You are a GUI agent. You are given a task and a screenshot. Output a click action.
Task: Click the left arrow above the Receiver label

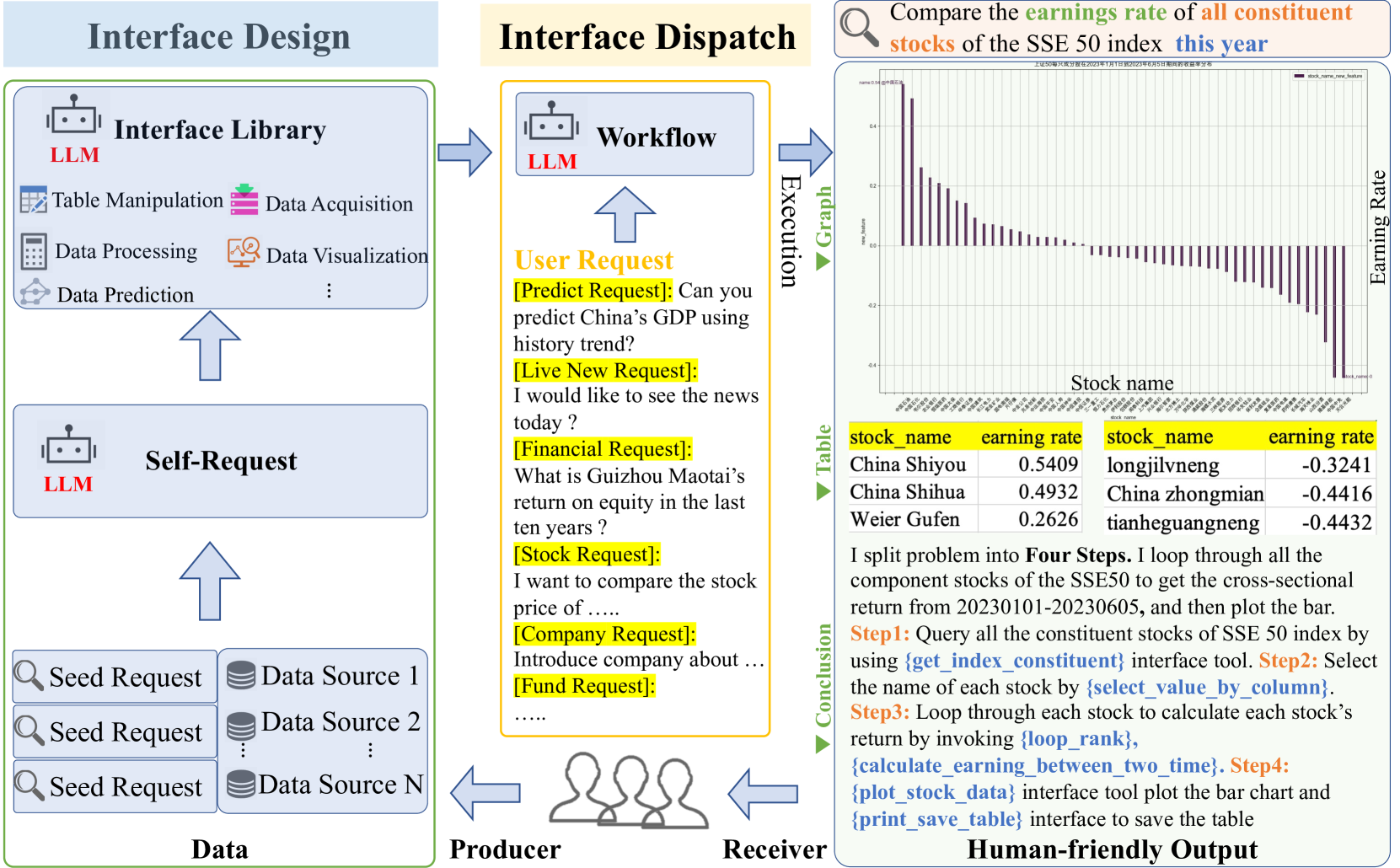tap(763, 794)
